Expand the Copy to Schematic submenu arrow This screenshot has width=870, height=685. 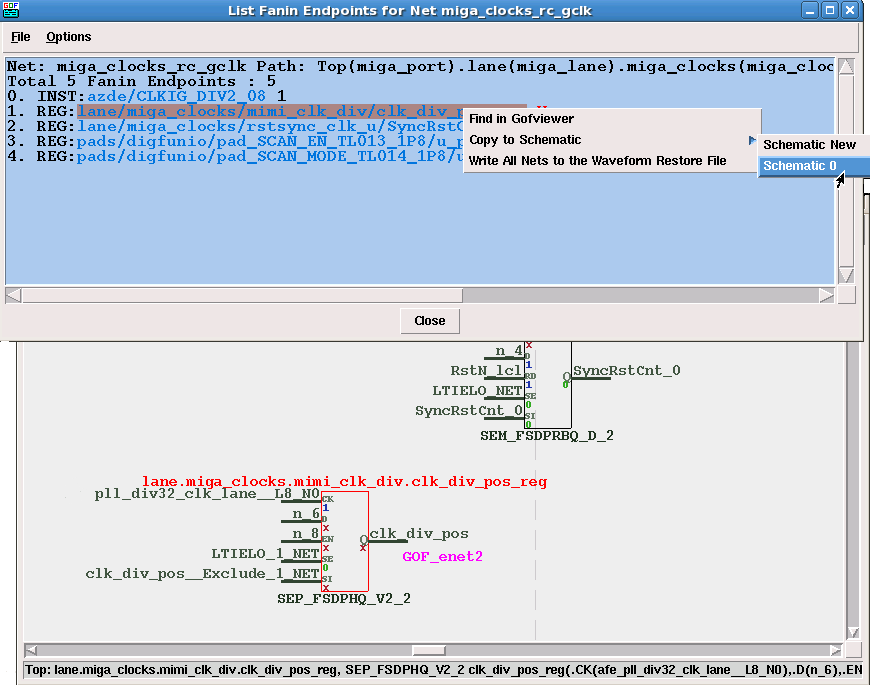(752, 140)
